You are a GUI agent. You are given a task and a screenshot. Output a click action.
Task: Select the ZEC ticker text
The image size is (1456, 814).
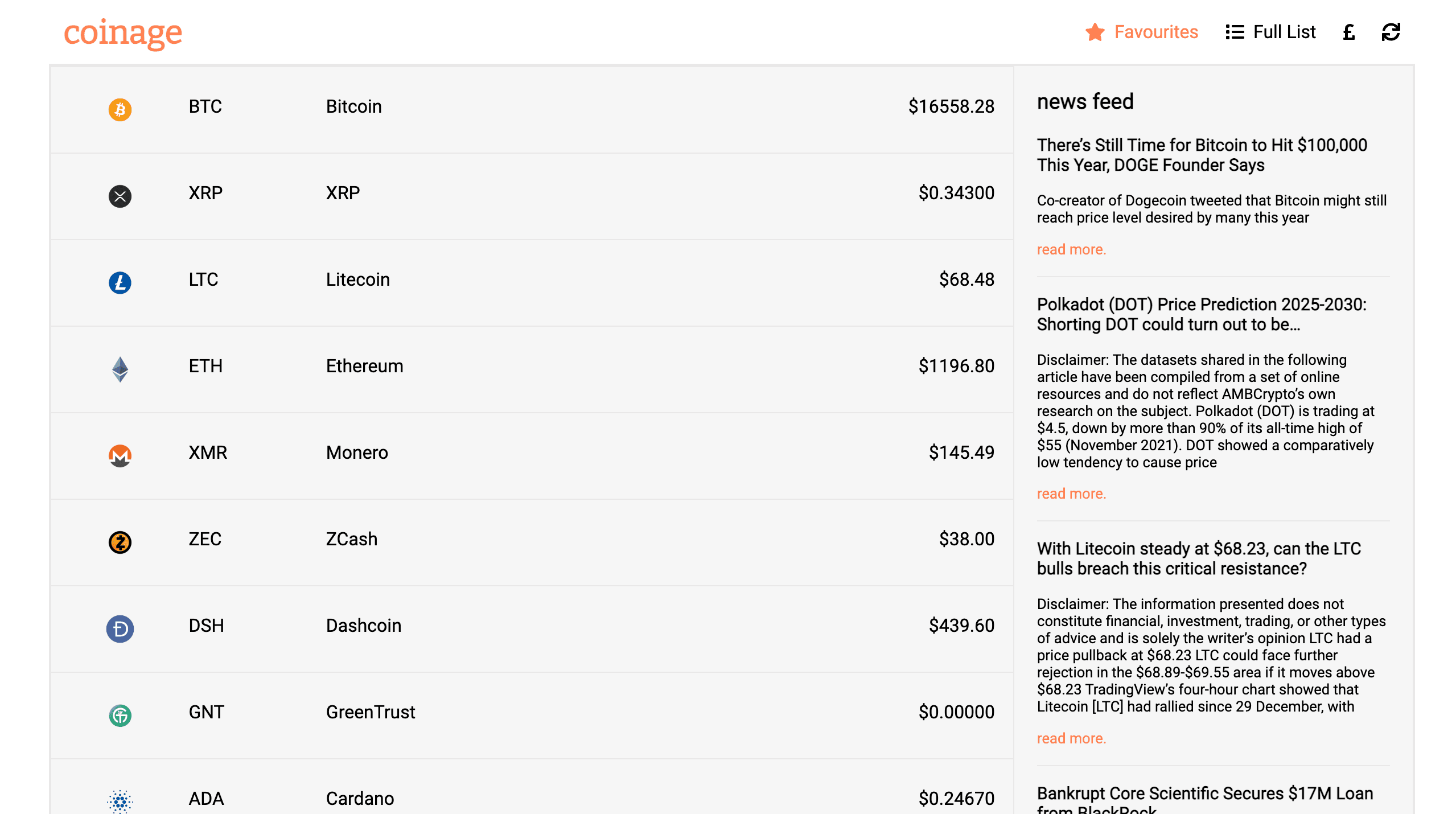coord(205,539)
